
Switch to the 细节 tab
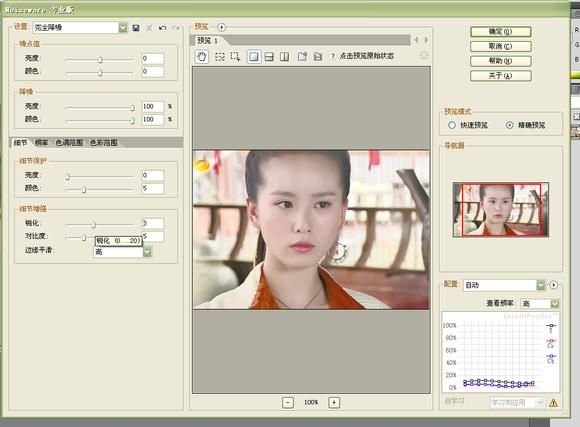pyautogui.click(x=20, y=142)
